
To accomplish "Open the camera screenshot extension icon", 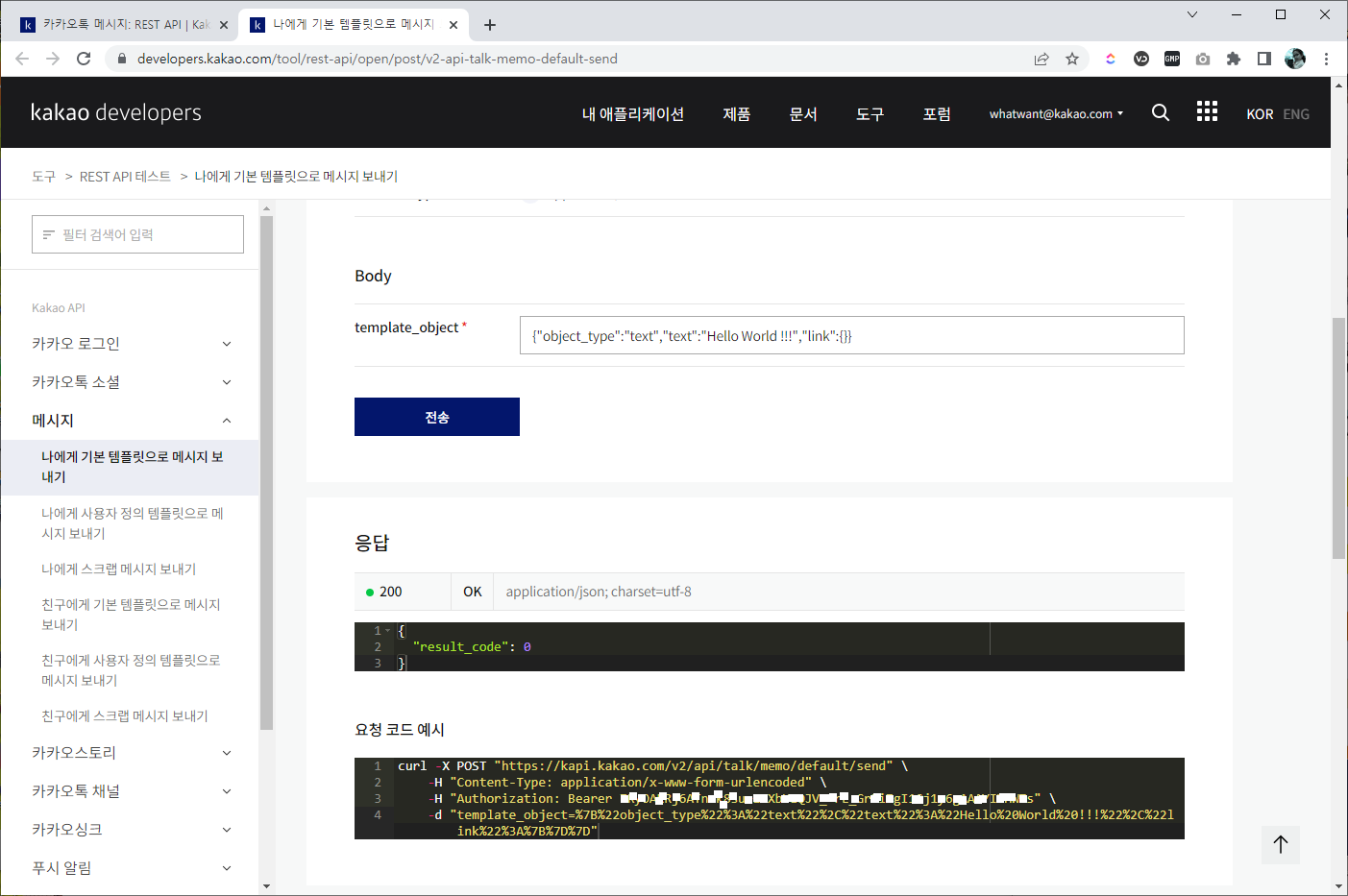I will [1203, 59].
